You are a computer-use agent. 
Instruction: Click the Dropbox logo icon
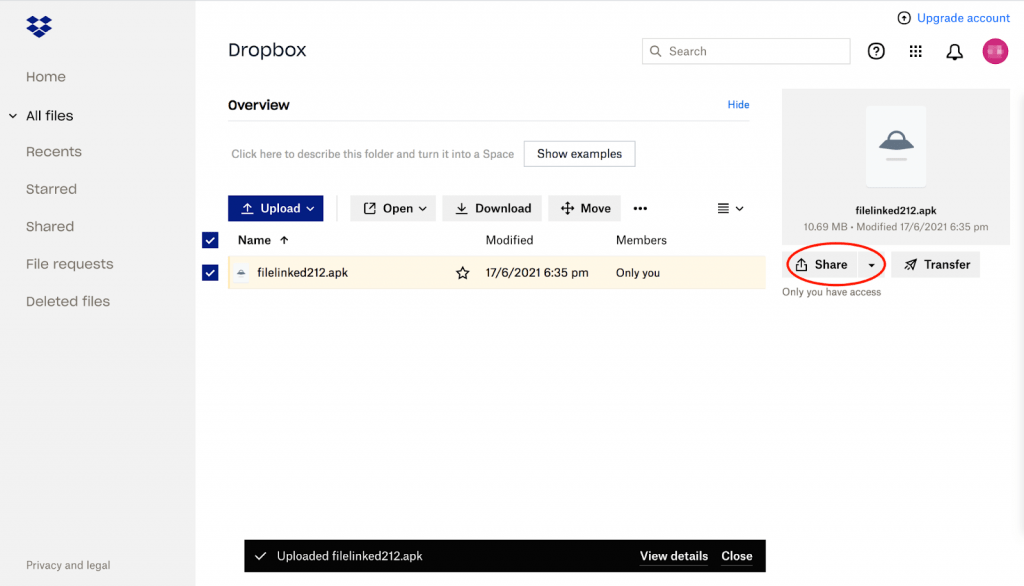click(x=39, y=26)
